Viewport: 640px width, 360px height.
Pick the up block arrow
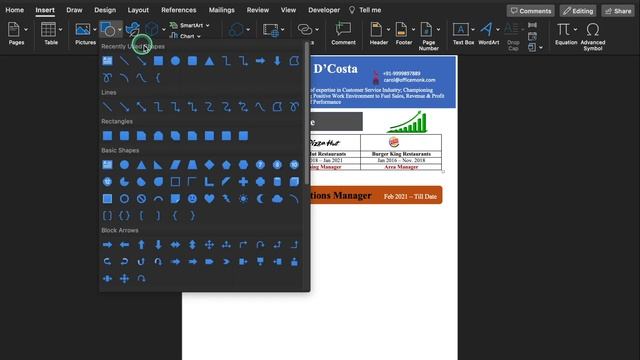(141, 244)
